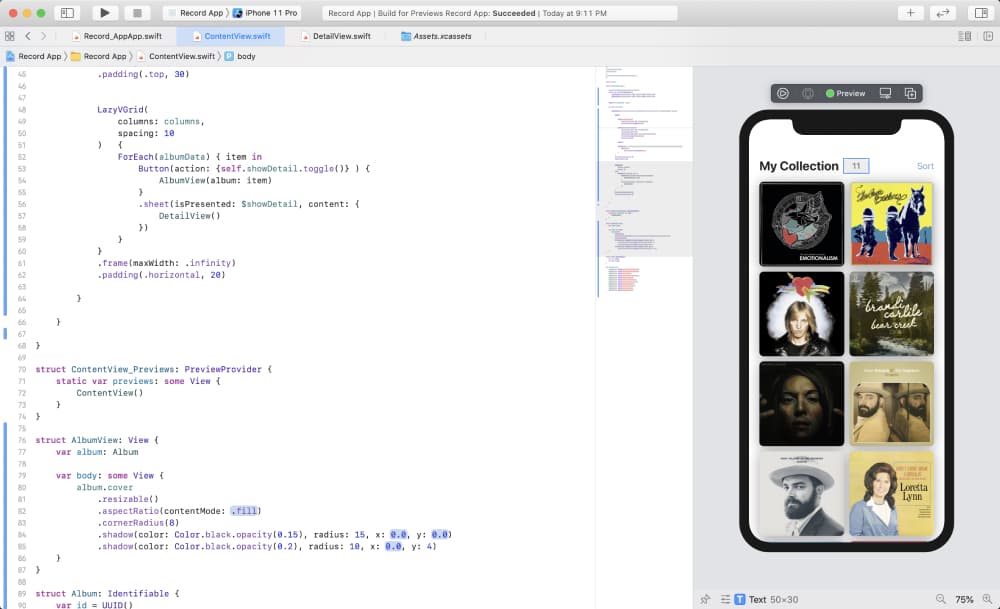
Task: Zoom out the preview canvas
Action: tap(941, 599)
